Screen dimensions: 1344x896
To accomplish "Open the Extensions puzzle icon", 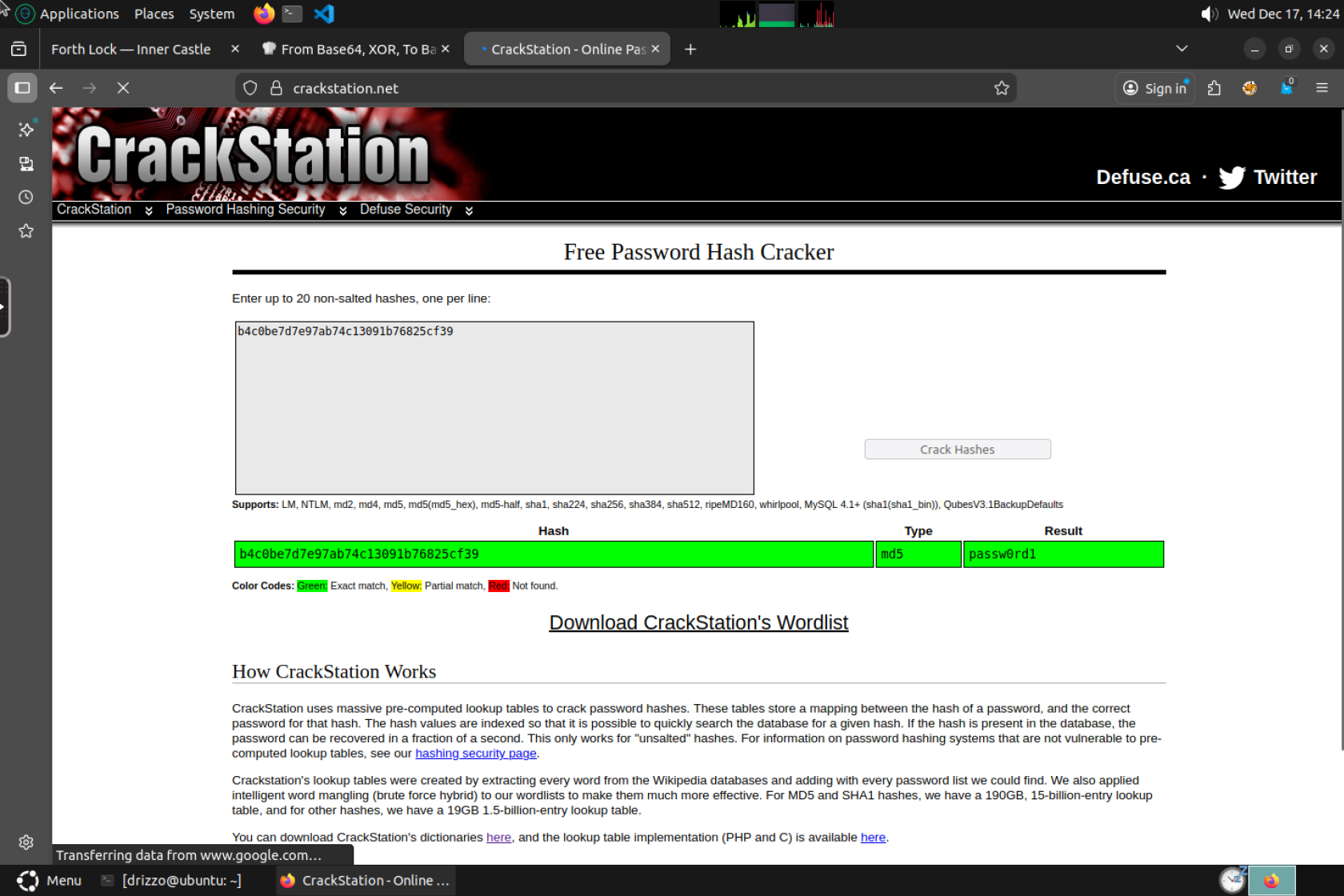I will (1214, 88).
